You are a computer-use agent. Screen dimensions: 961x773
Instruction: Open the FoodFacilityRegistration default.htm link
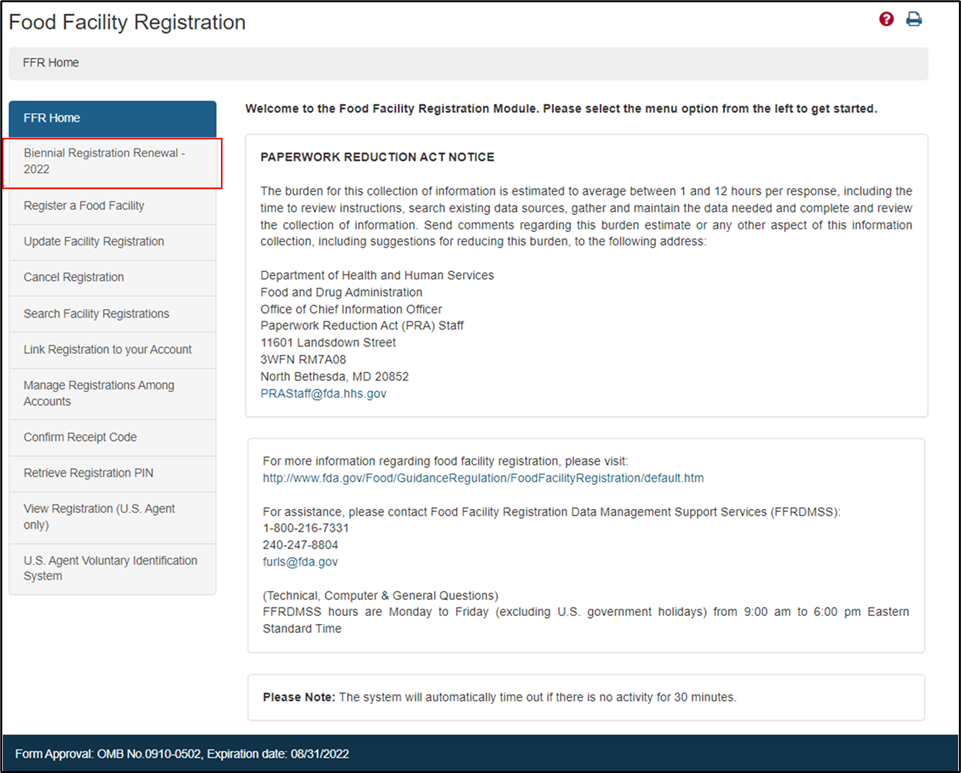click(x=483, y=478)
